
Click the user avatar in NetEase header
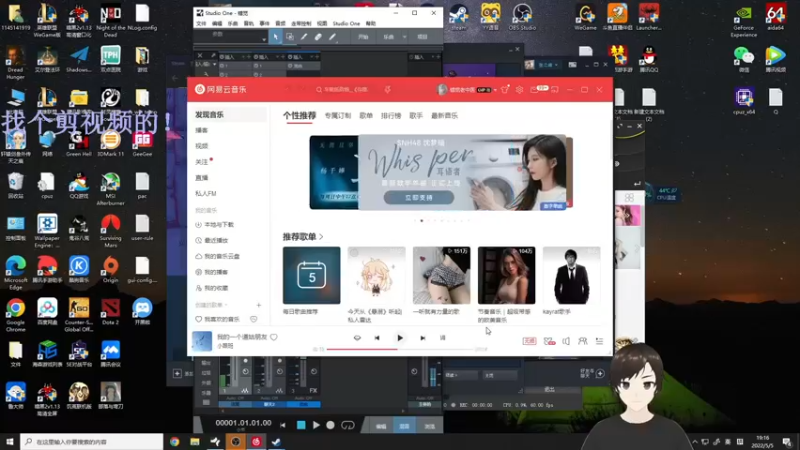pyautogui.click(x=442, y=89)
